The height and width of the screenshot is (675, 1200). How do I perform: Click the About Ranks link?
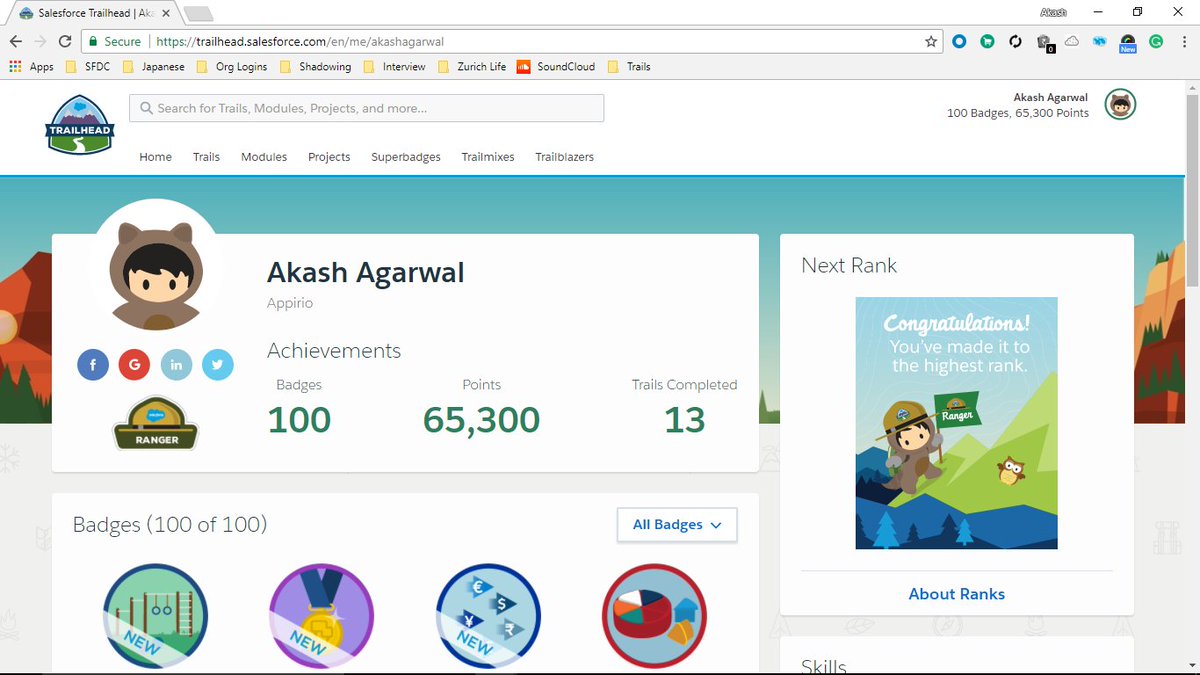[x=957, y=594]
